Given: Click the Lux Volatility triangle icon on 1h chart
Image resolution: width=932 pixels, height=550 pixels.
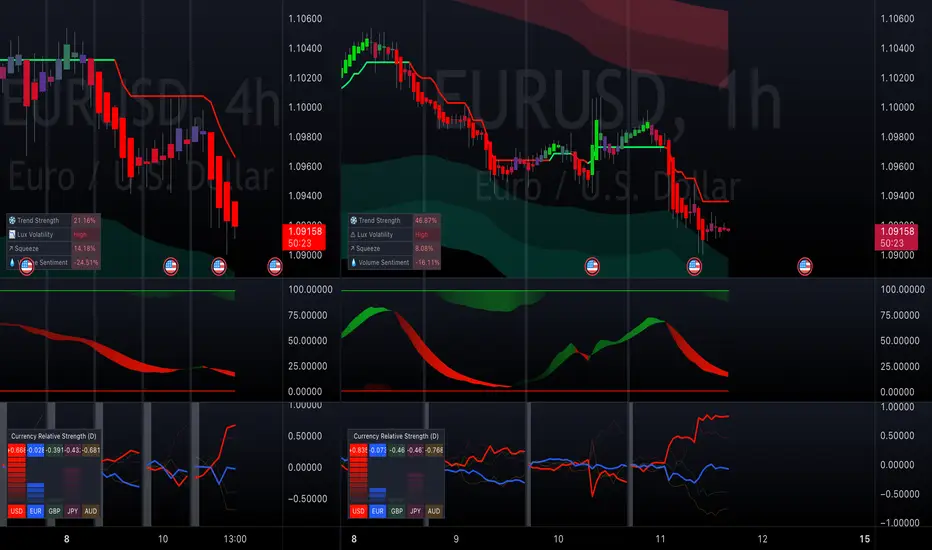Looking at the screenshot, I should (x=353, y=235).
